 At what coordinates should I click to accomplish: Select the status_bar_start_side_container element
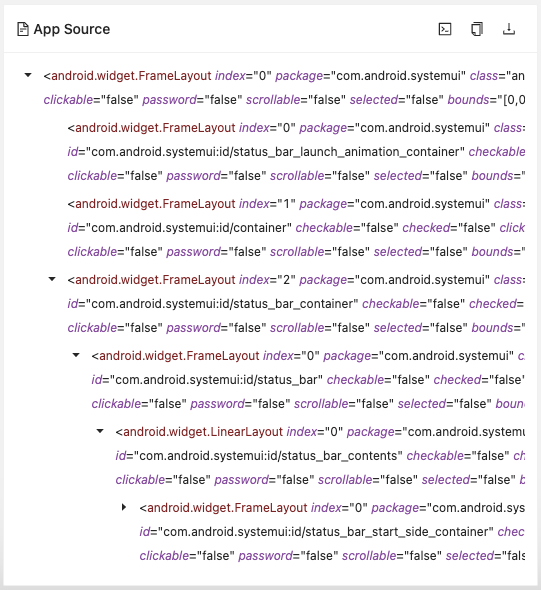(x=332, y=532)
